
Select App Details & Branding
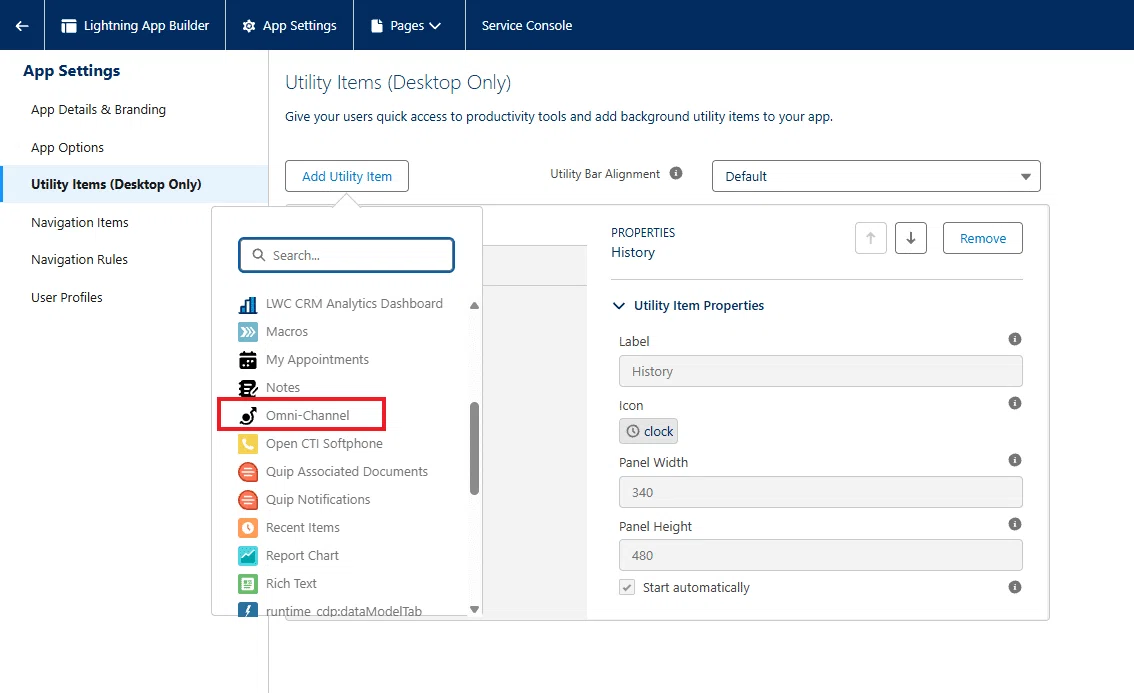click(98, 109)
